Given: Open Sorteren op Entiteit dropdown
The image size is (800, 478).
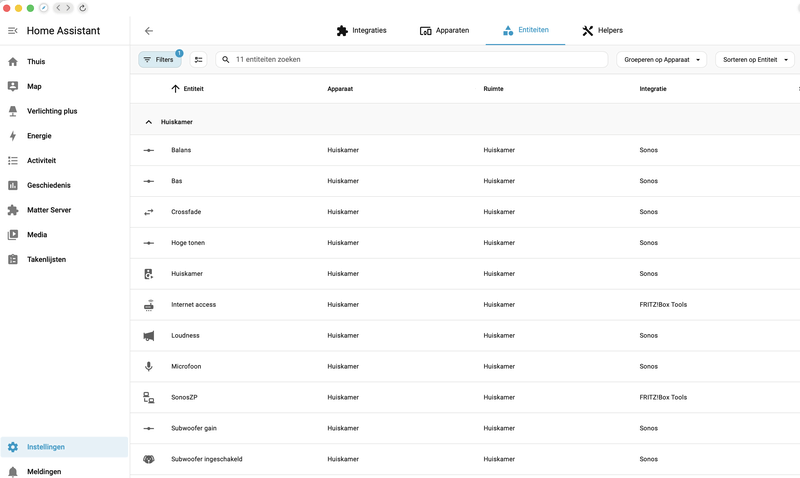Looking at the screenshot, I should coord(755,60).
